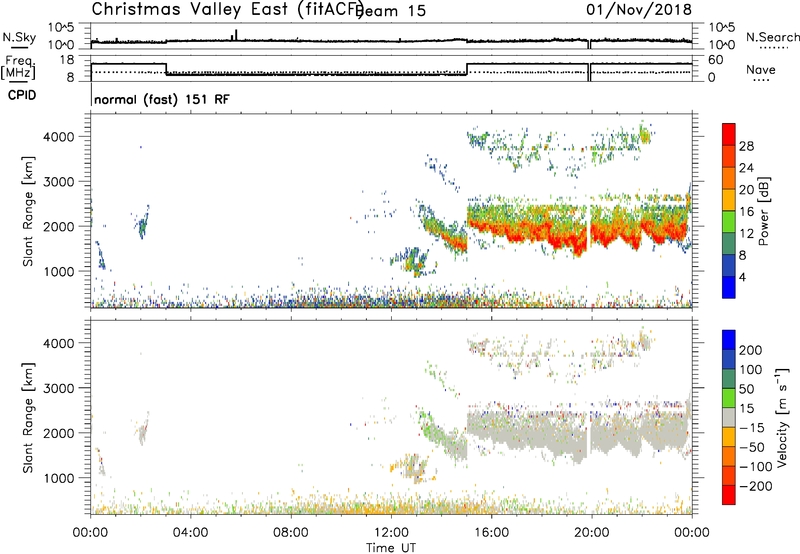800x554 pixels.
Task: Click the 'Christmas Valley East (fitACF)' title
Action: pos(228,9)
